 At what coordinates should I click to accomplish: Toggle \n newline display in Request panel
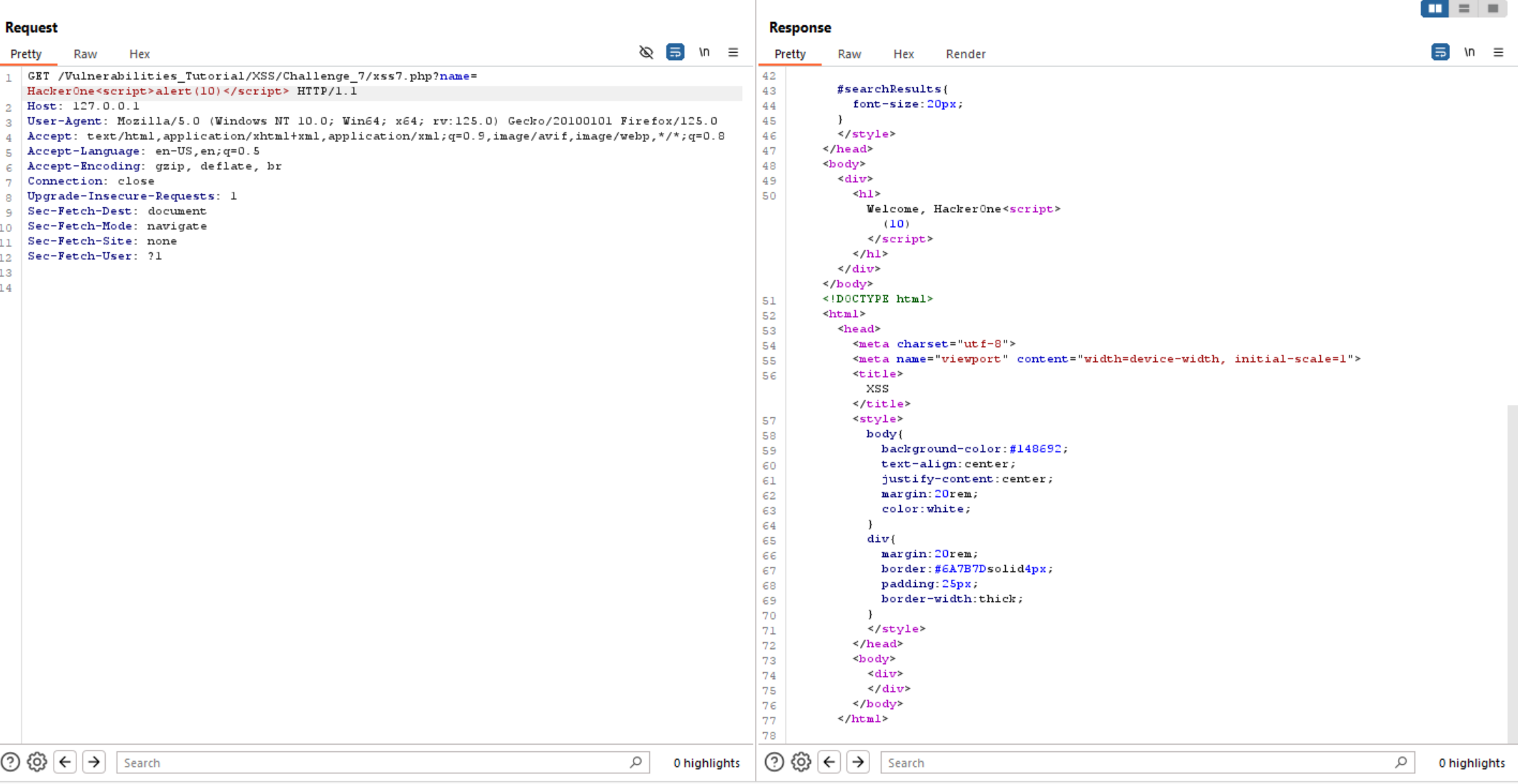pos(704,52)
